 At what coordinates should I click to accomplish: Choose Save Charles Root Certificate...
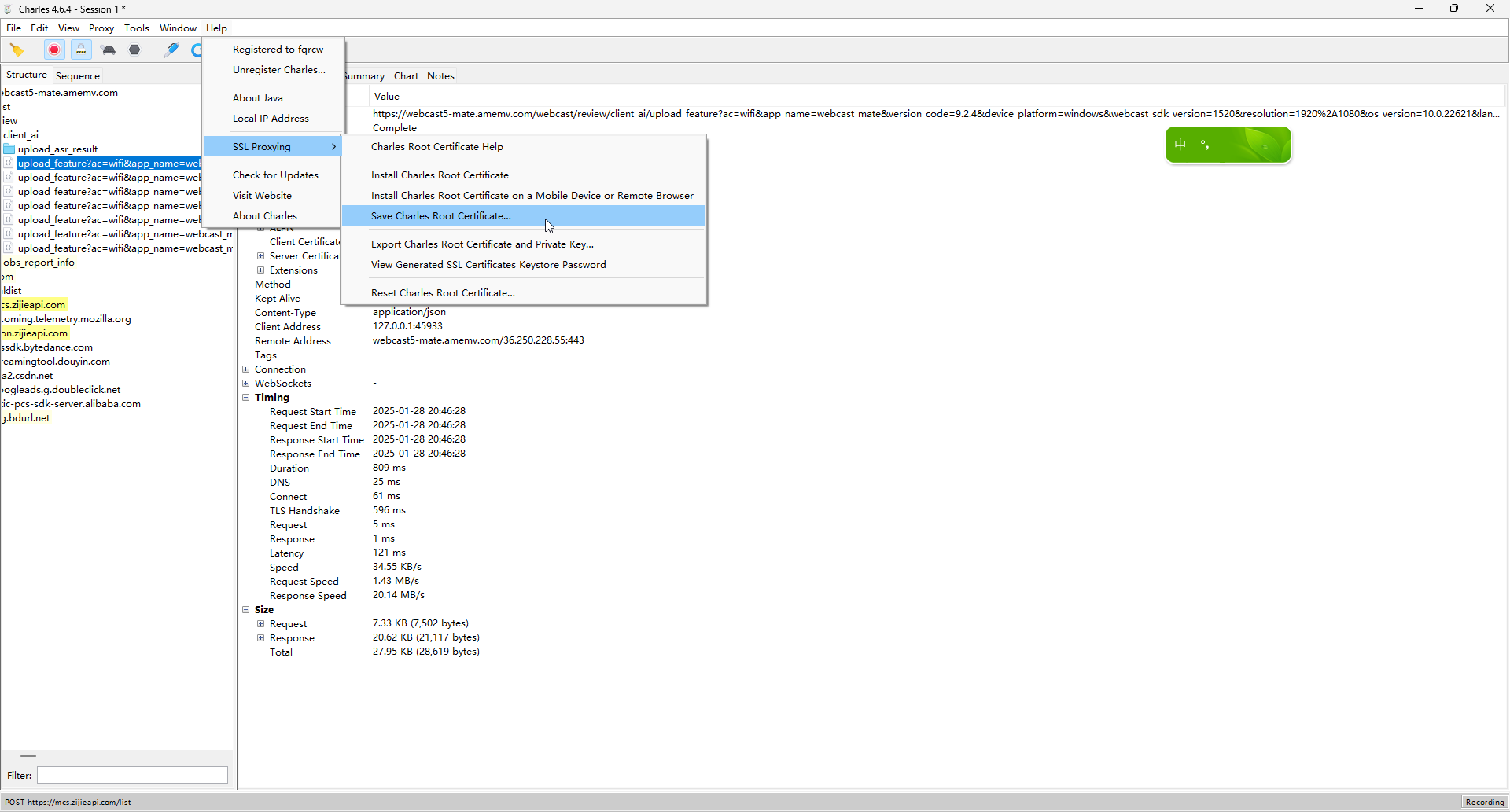[x=523, y=216]
